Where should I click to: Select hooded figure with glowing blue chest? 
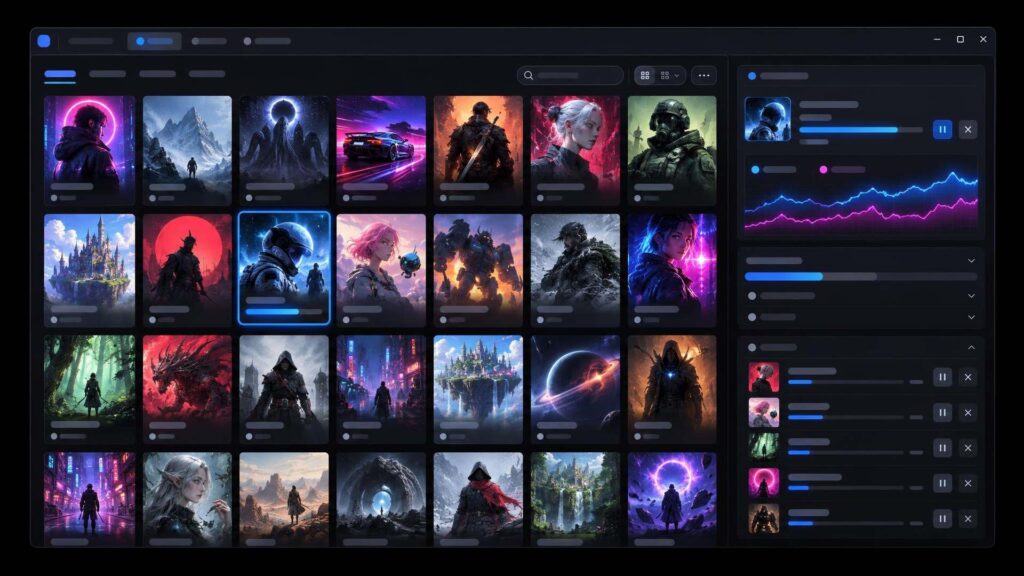coord(672,389)
